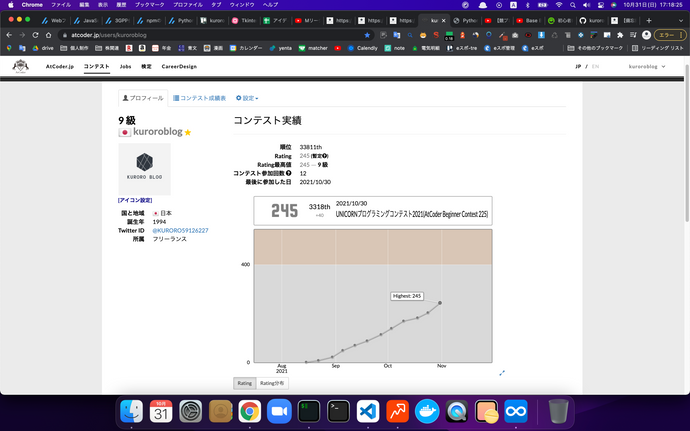Switch to the プロフィール tab
The height and width of the screenshot is (431, 690).
143,98
